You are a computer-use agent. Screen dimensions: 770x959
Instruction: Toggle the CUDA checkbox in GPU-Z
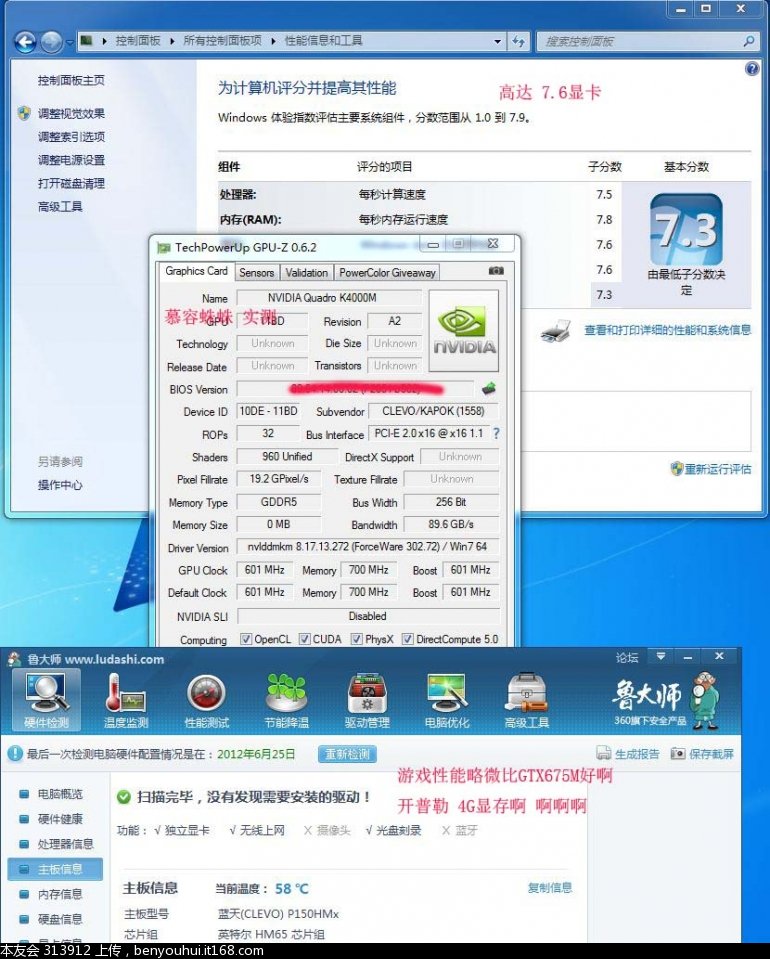[305, 639]
